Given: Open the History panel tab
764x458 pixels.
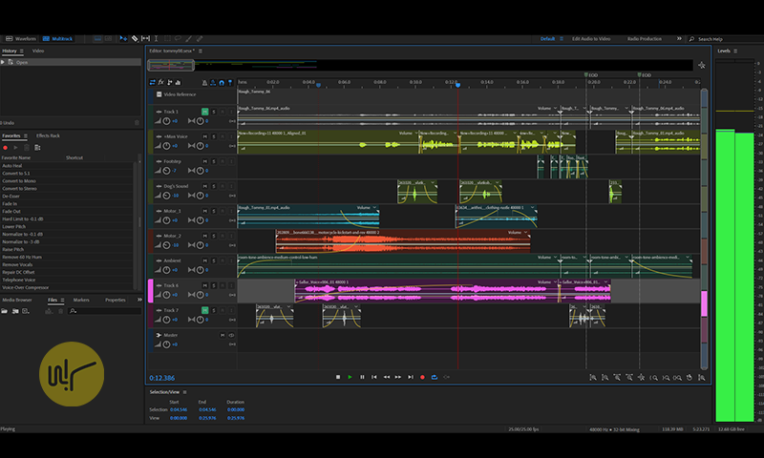Looking at the screenshot, I should (x=9, y=51).
